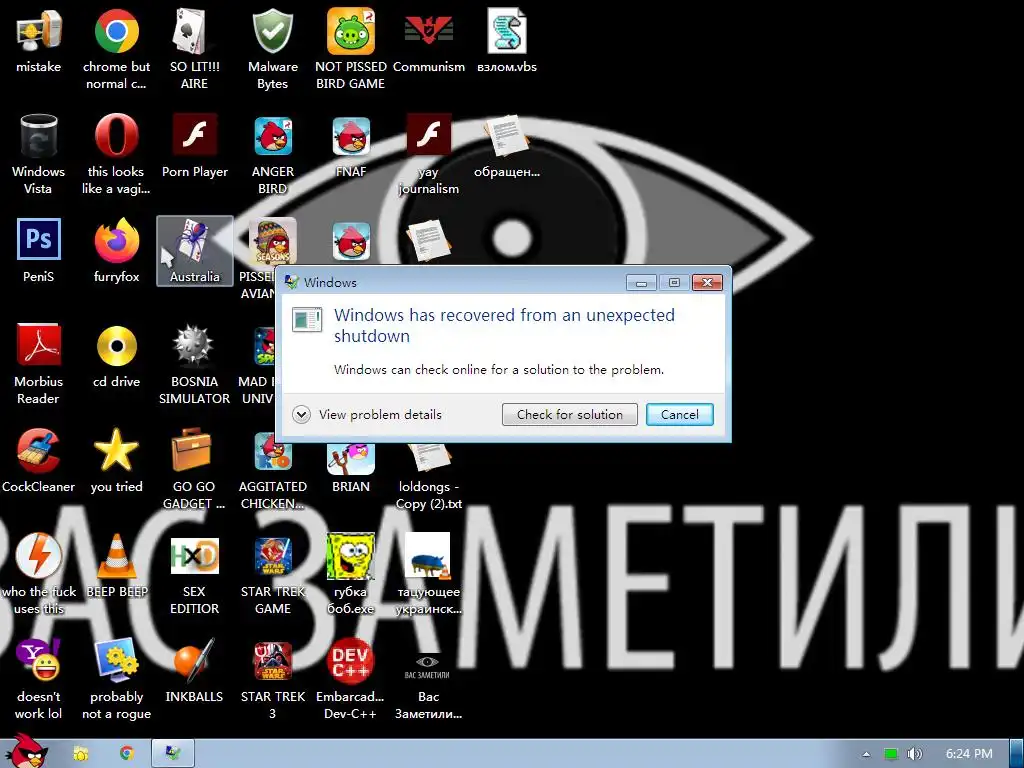Launch 'BOSNIA SIMULATOR' minesweeper icon
The width and height of the screenshot is (1024, 768).
(x=194, y=345)
